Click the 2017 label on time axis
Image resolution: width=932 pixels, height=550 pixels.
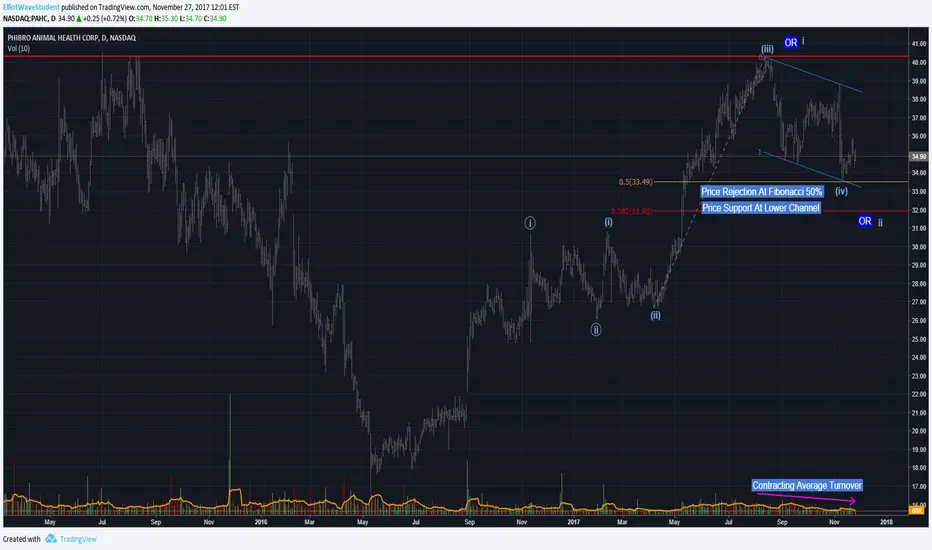[574, 522]
